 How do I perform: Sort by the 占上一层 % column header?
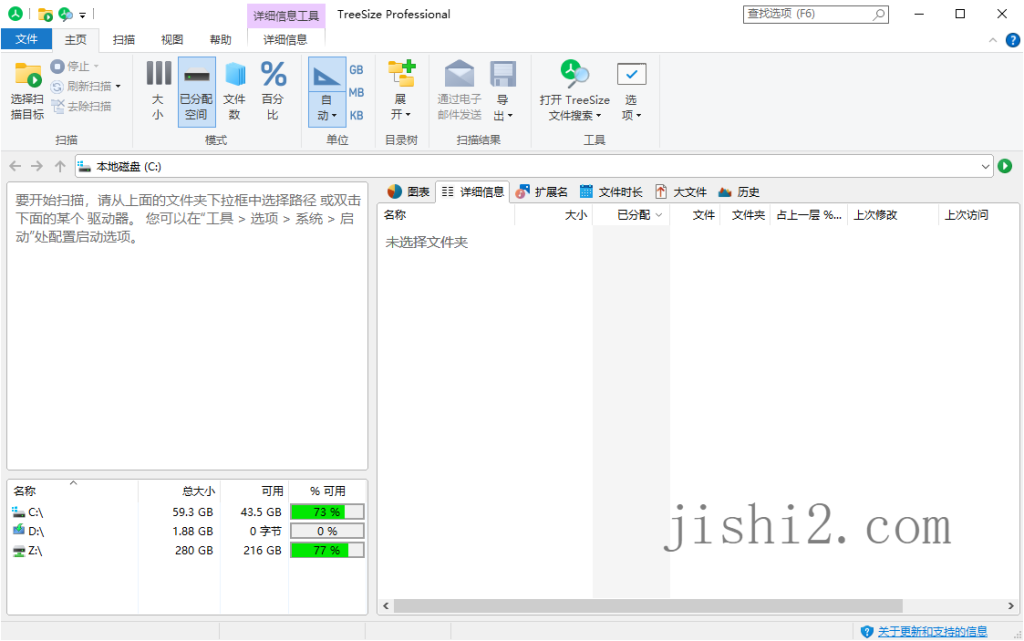pos(808,215)
